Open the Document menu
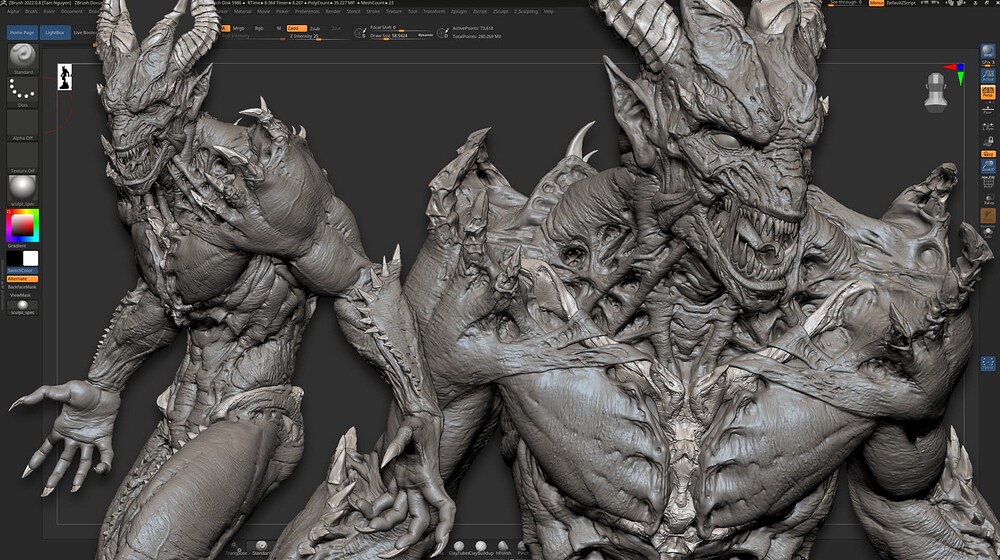The image size is (1000, 560). point(71,11)
